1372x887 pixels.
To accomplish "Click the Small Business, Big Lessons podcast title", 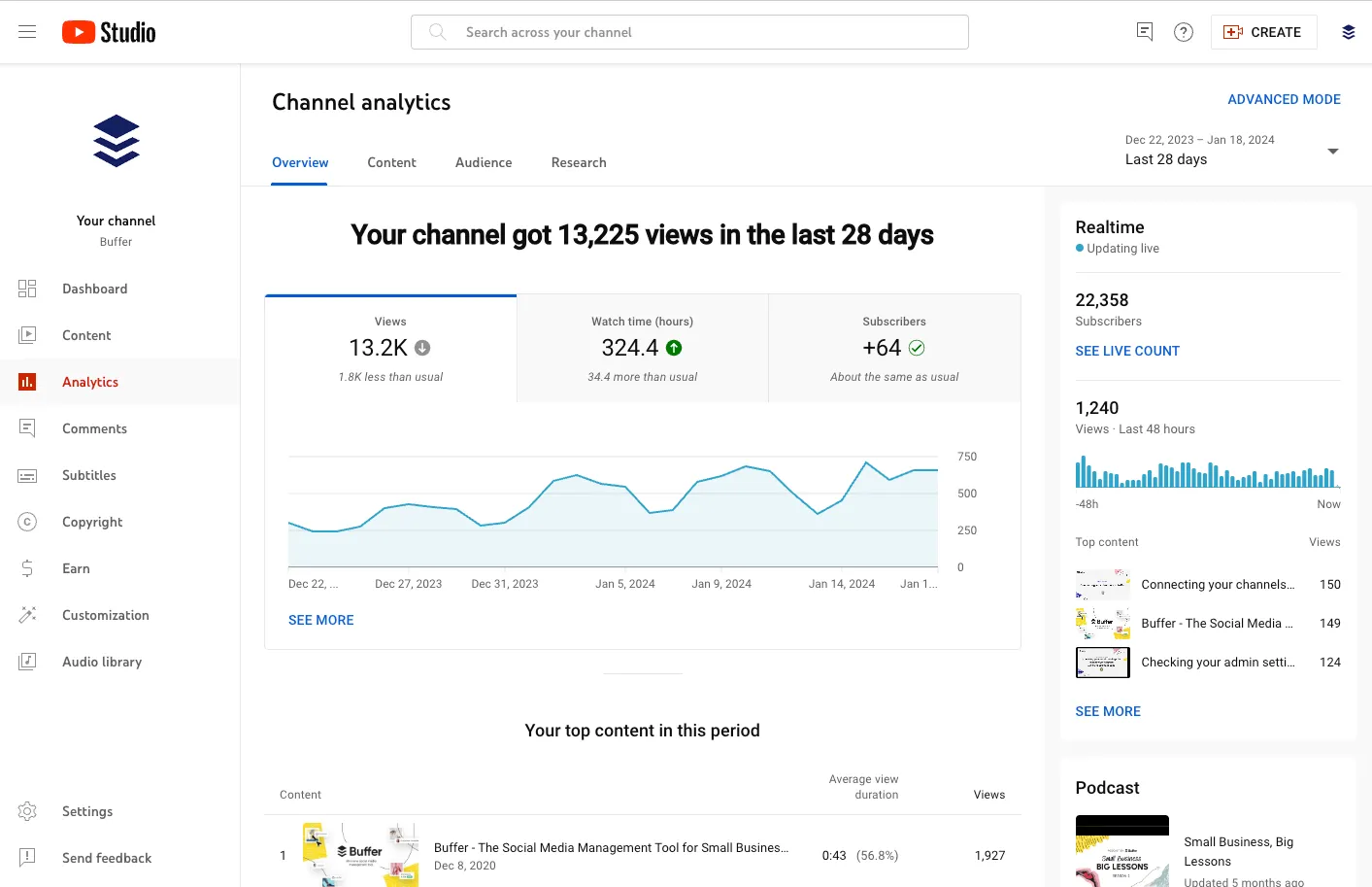I will 1238,852.
